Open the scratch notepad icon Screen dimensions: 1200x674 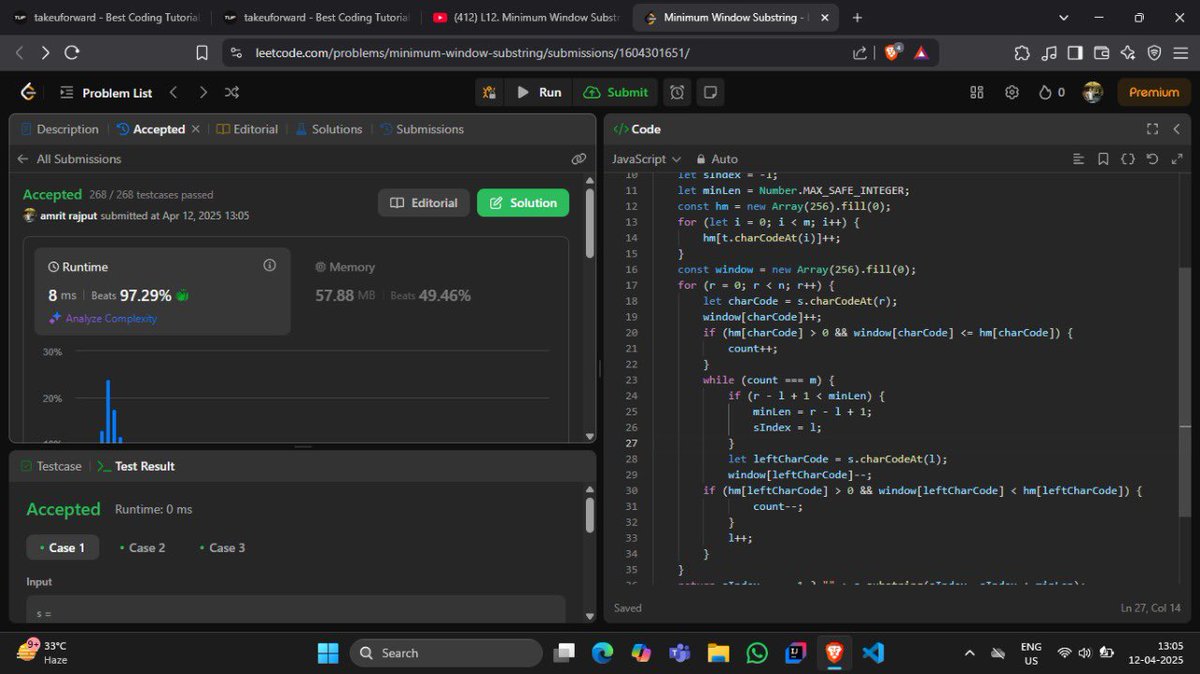(x=710, y=92)
